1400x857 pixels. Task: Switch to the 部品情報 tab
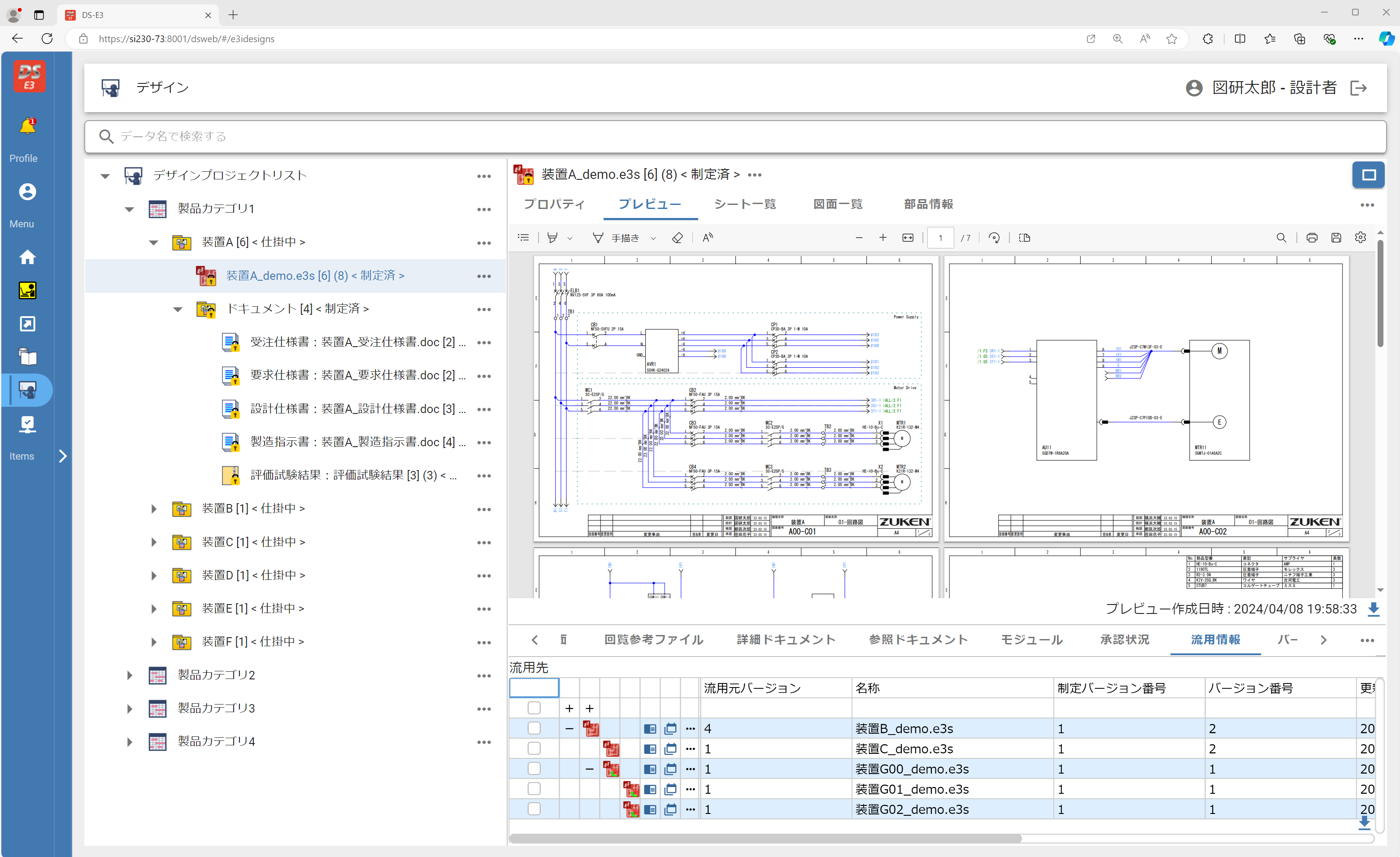point(929,204)
